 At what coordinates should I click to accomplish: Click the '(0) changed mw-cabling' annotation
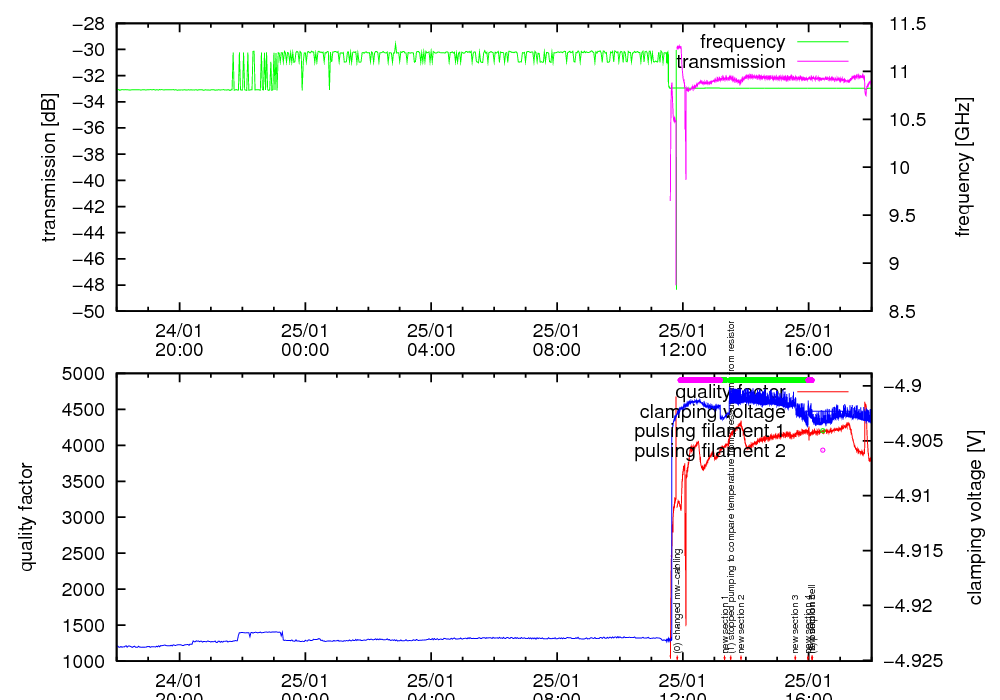coord(677,600)
